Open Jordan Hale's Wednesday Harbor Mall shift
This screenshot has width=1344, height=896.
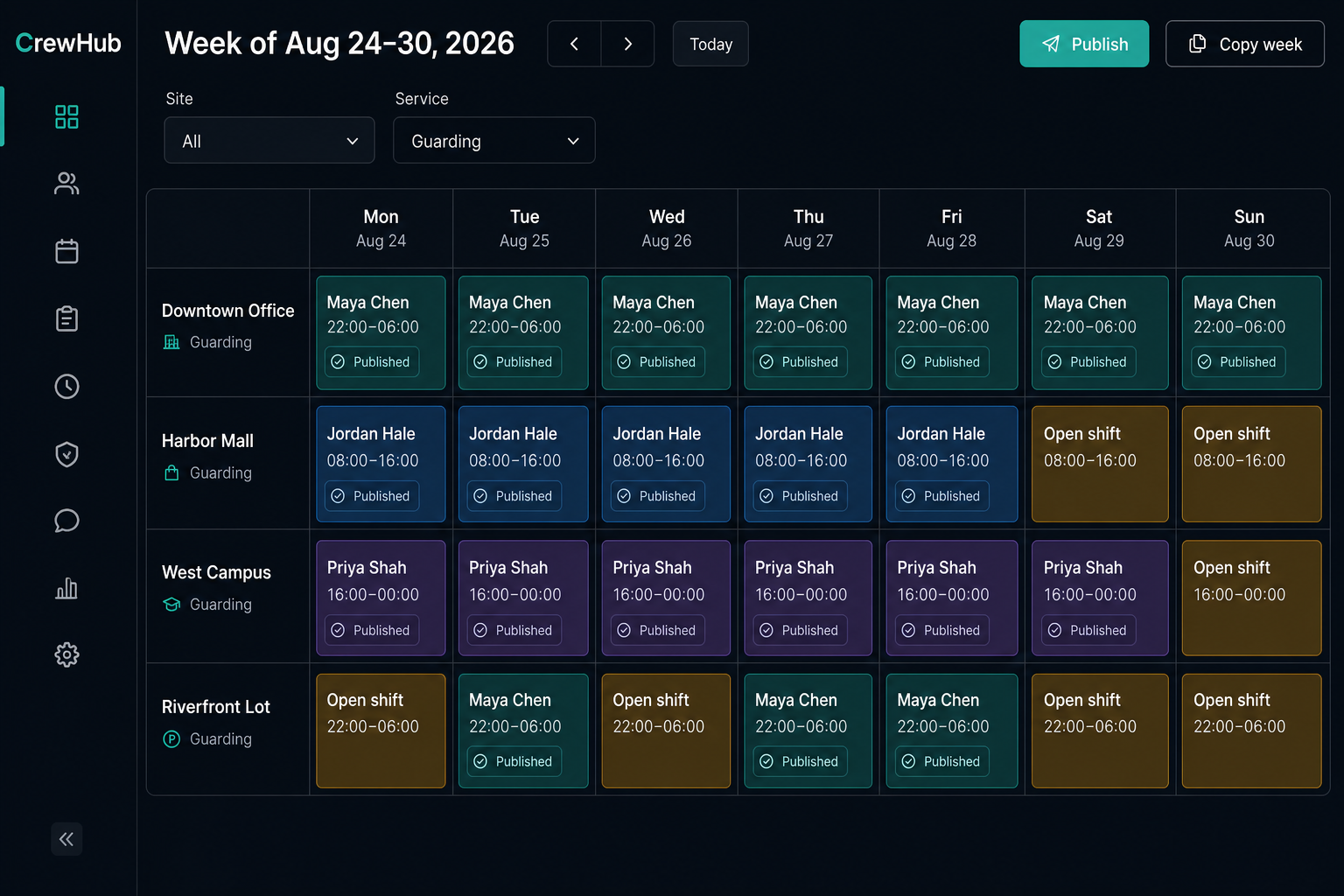coord(666,464)
